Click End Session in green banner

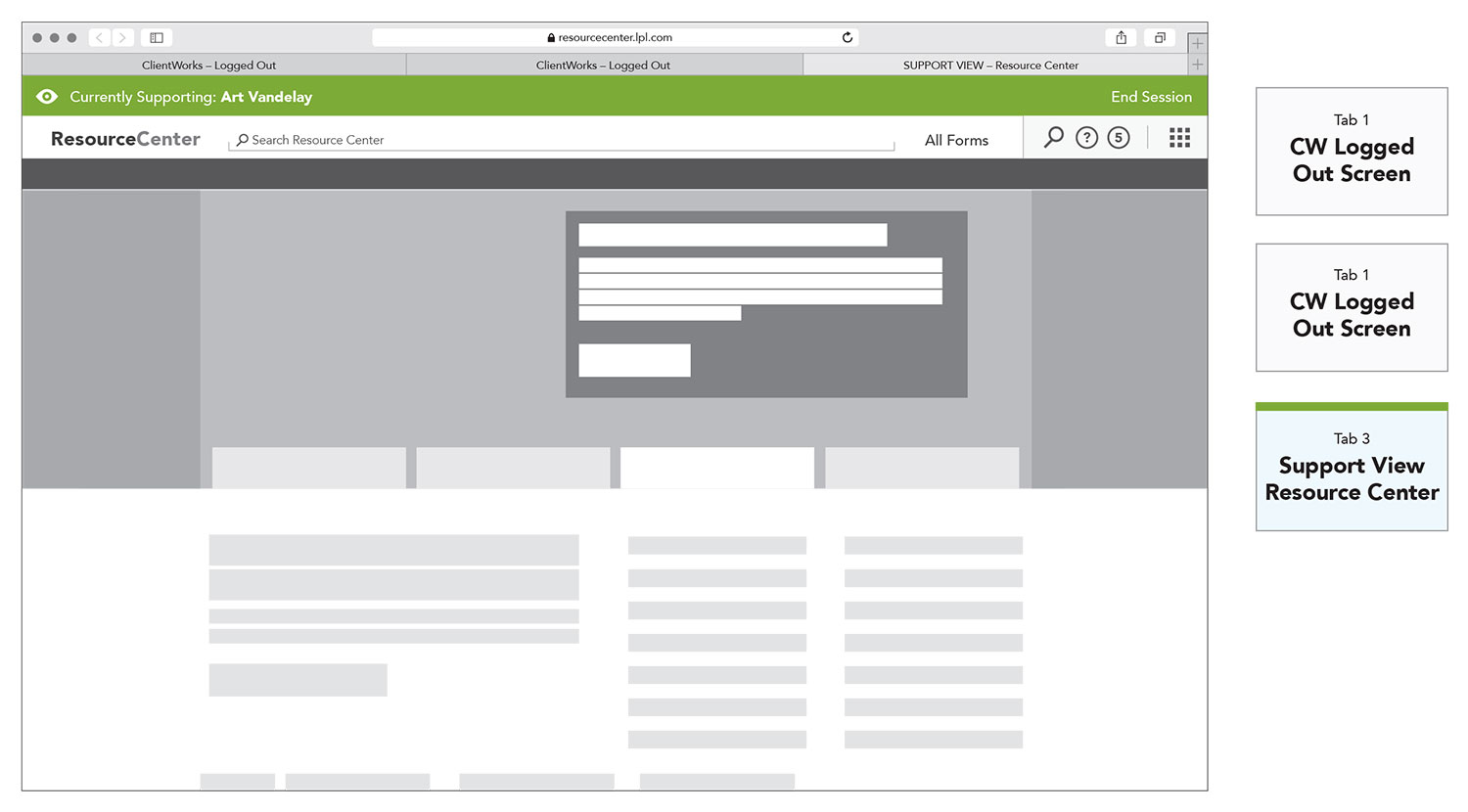click(x=1151, y=97)
